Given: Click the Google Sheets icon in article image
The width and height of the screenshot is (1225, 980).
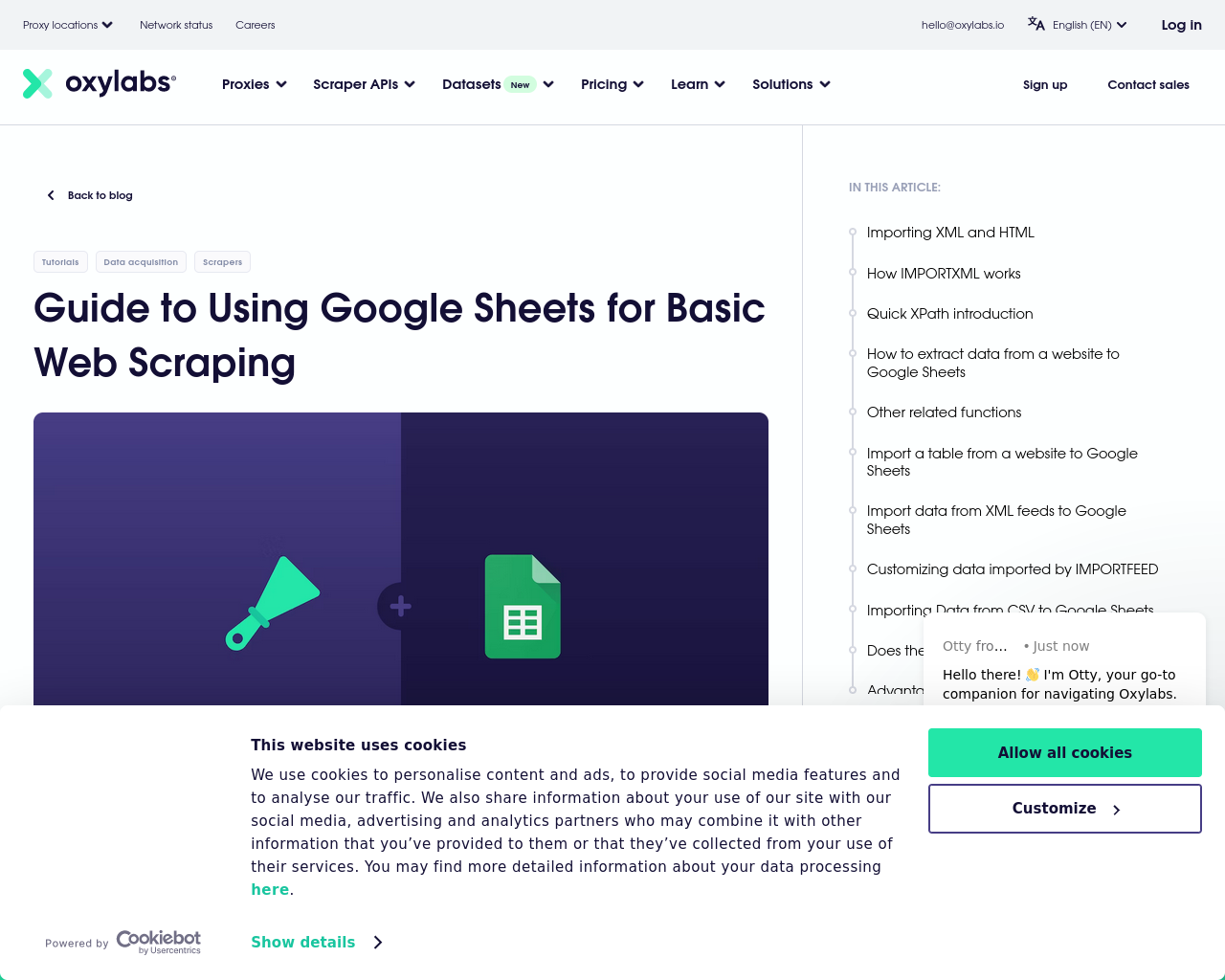Looking at the screenshot, I should pos(523,607).
